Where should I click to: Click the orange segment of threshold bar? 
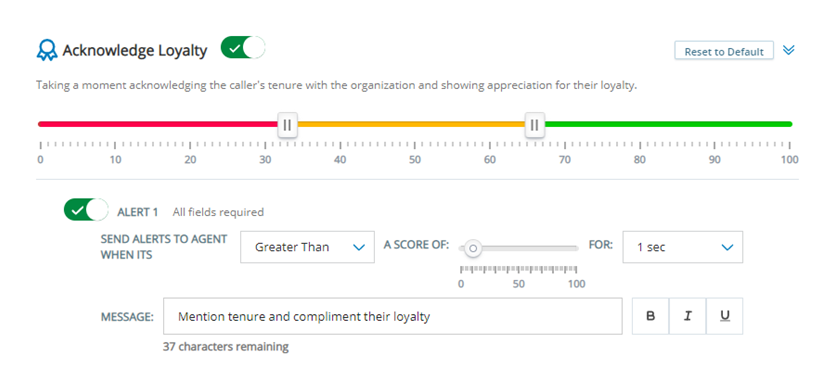click(x=411, y=124)
